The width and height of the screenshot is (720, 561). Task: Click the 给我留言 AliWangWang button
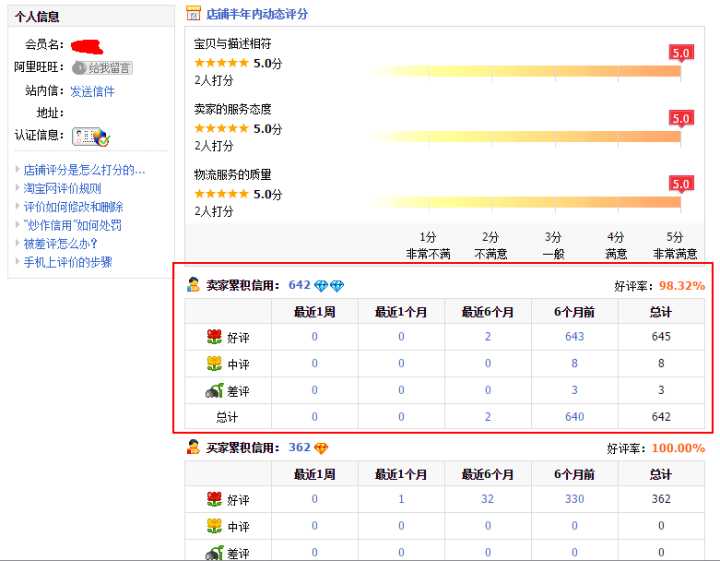pos(102,68)
